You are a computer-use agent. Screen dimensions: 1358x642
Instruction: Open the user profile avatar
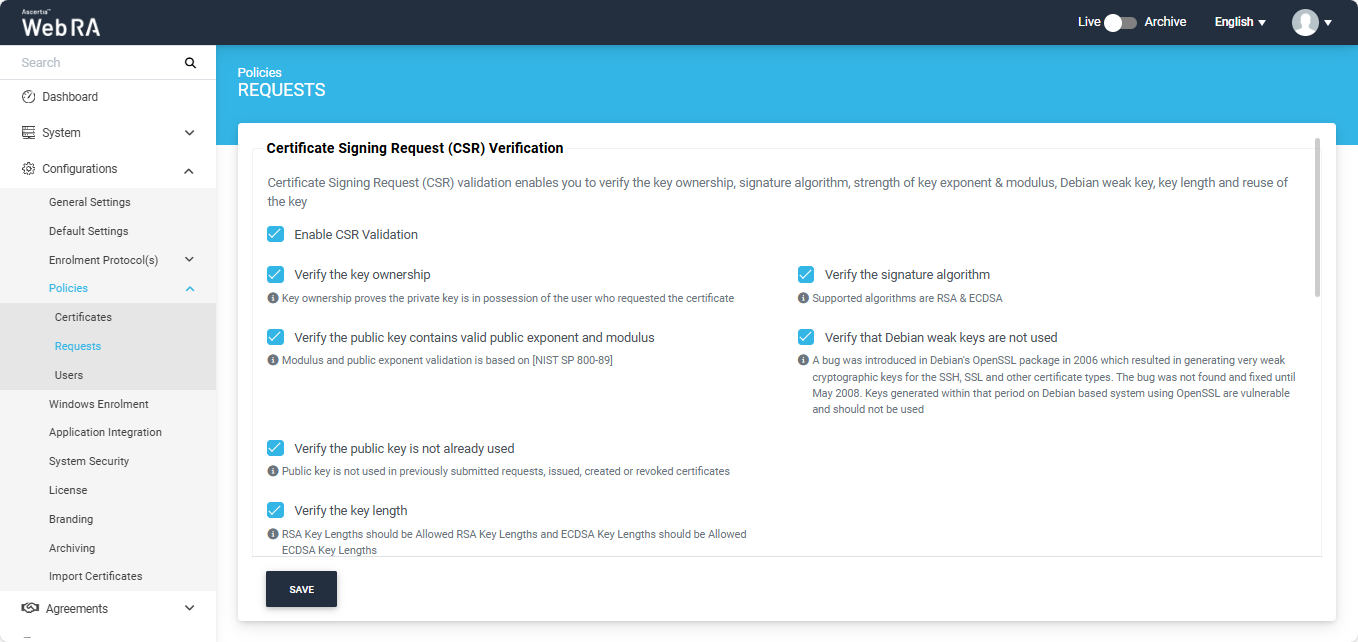click(x=1305, y=22)
